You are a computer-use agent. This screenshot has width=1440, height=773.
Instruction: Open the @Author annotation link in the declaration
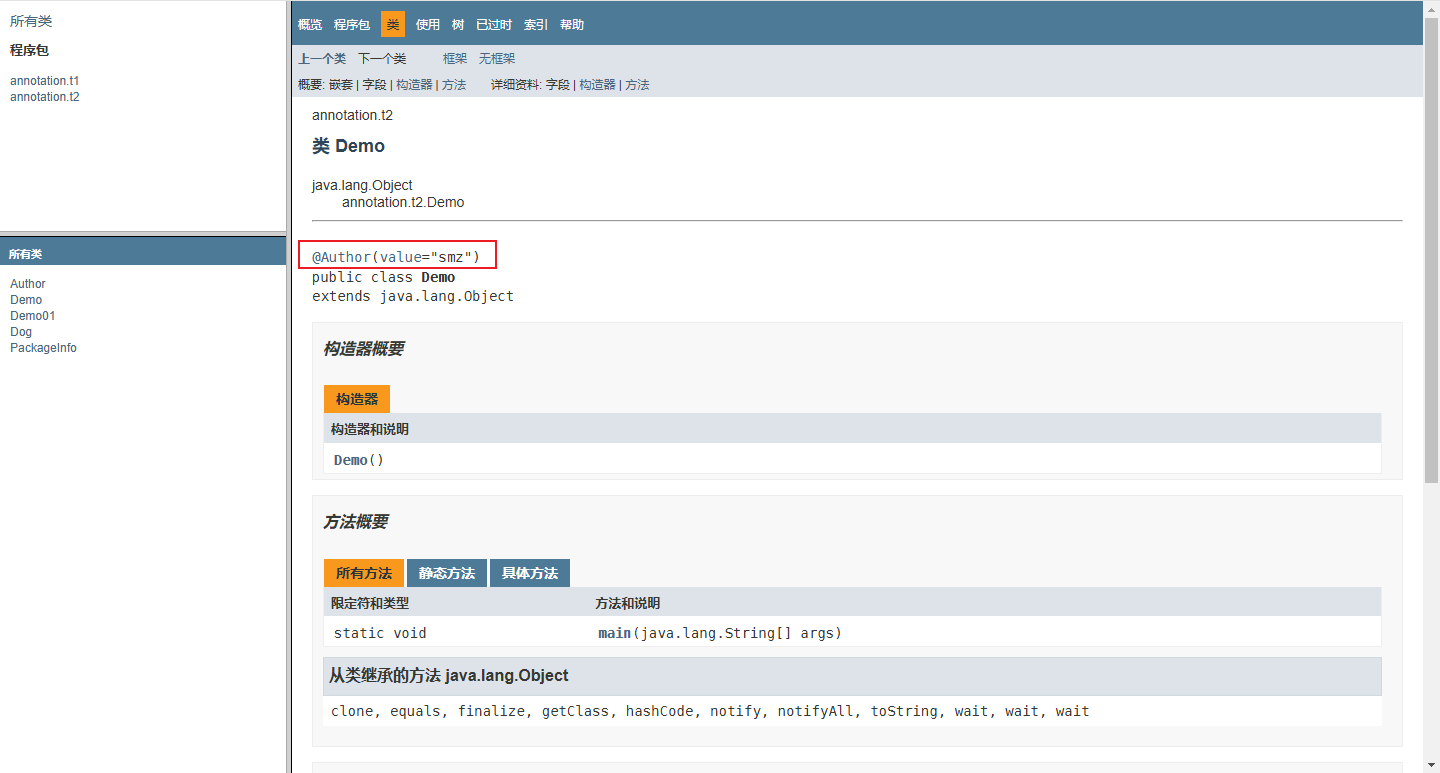pyautogui.click(x=341, y=257)
